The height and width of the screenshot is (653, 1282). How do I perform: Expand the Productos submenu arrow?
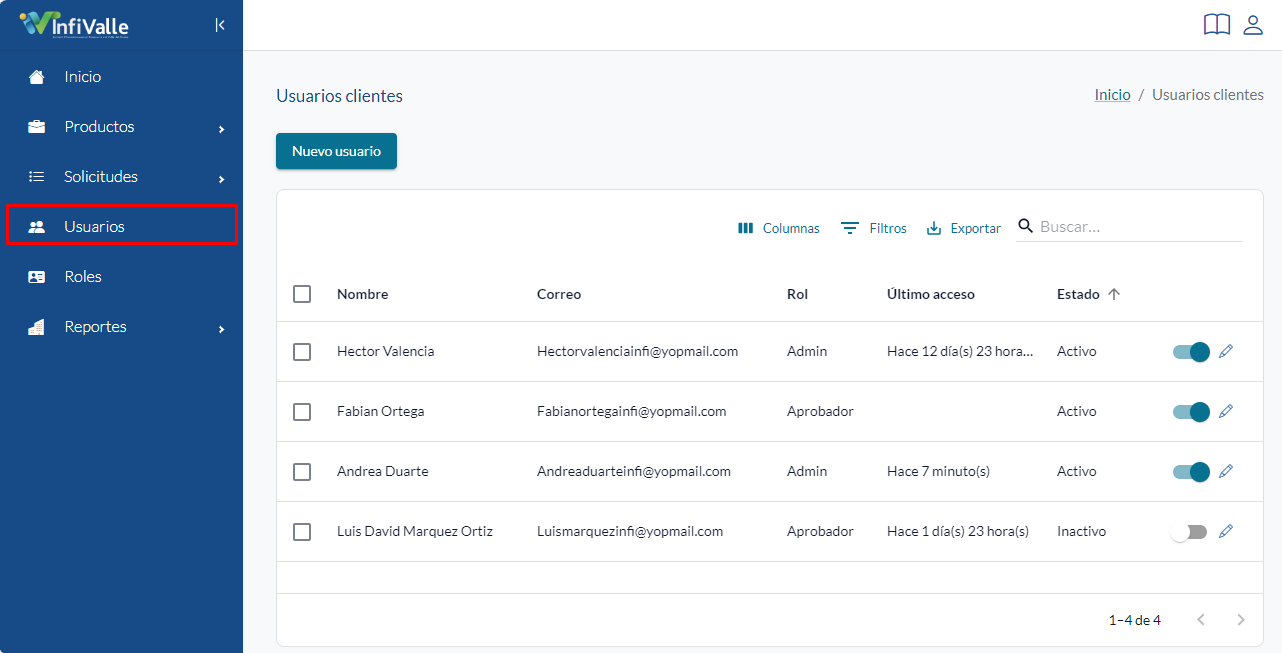(222, 129)
